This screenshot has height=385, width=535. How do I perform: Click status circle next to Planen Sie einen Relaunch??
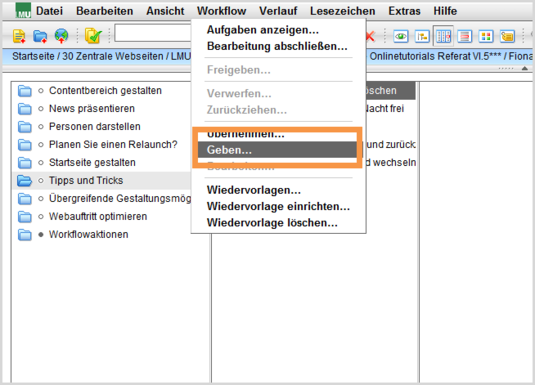click(41, 145)
